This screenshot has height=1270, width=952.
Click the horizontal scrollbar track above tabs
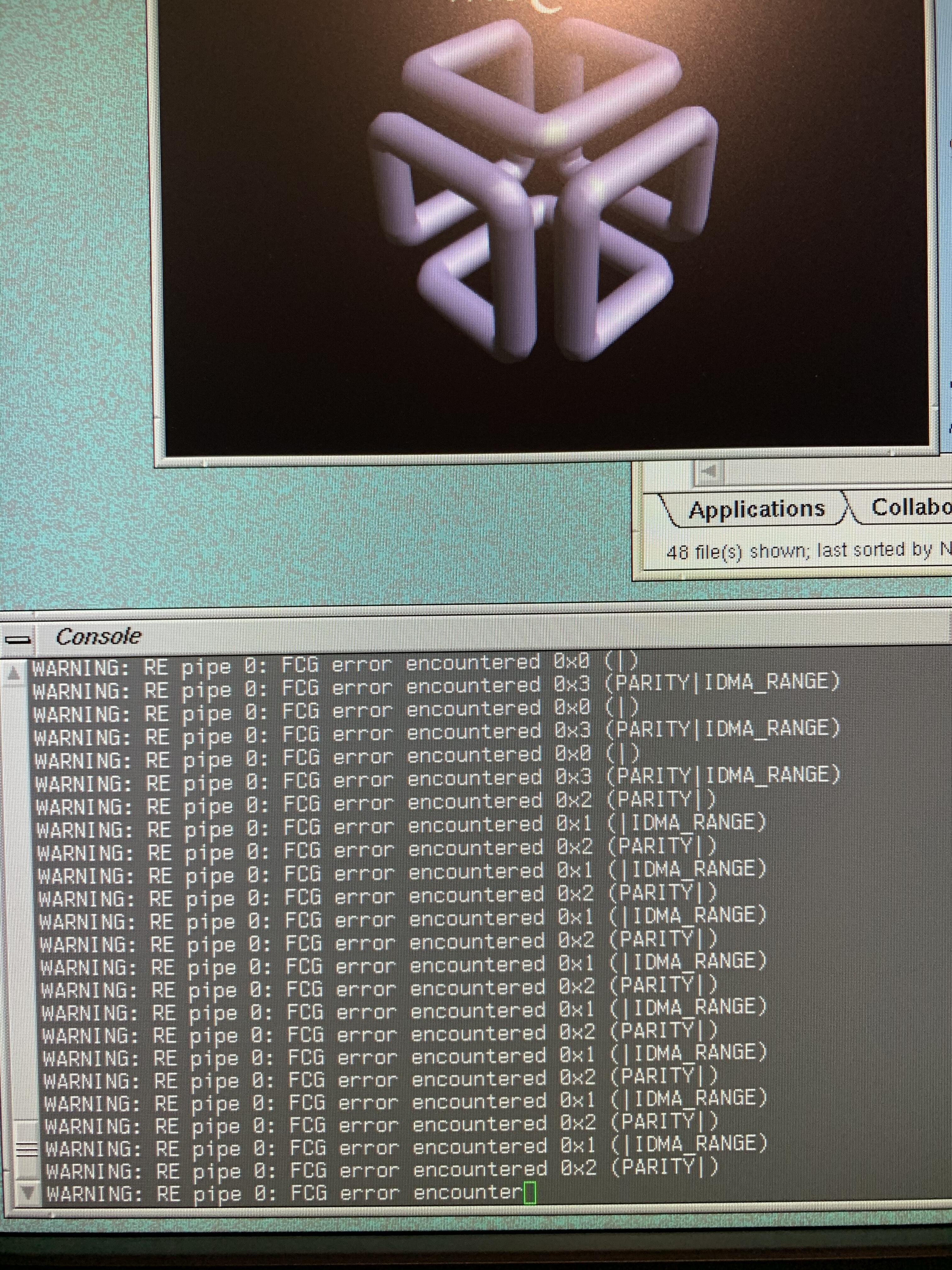832,472
